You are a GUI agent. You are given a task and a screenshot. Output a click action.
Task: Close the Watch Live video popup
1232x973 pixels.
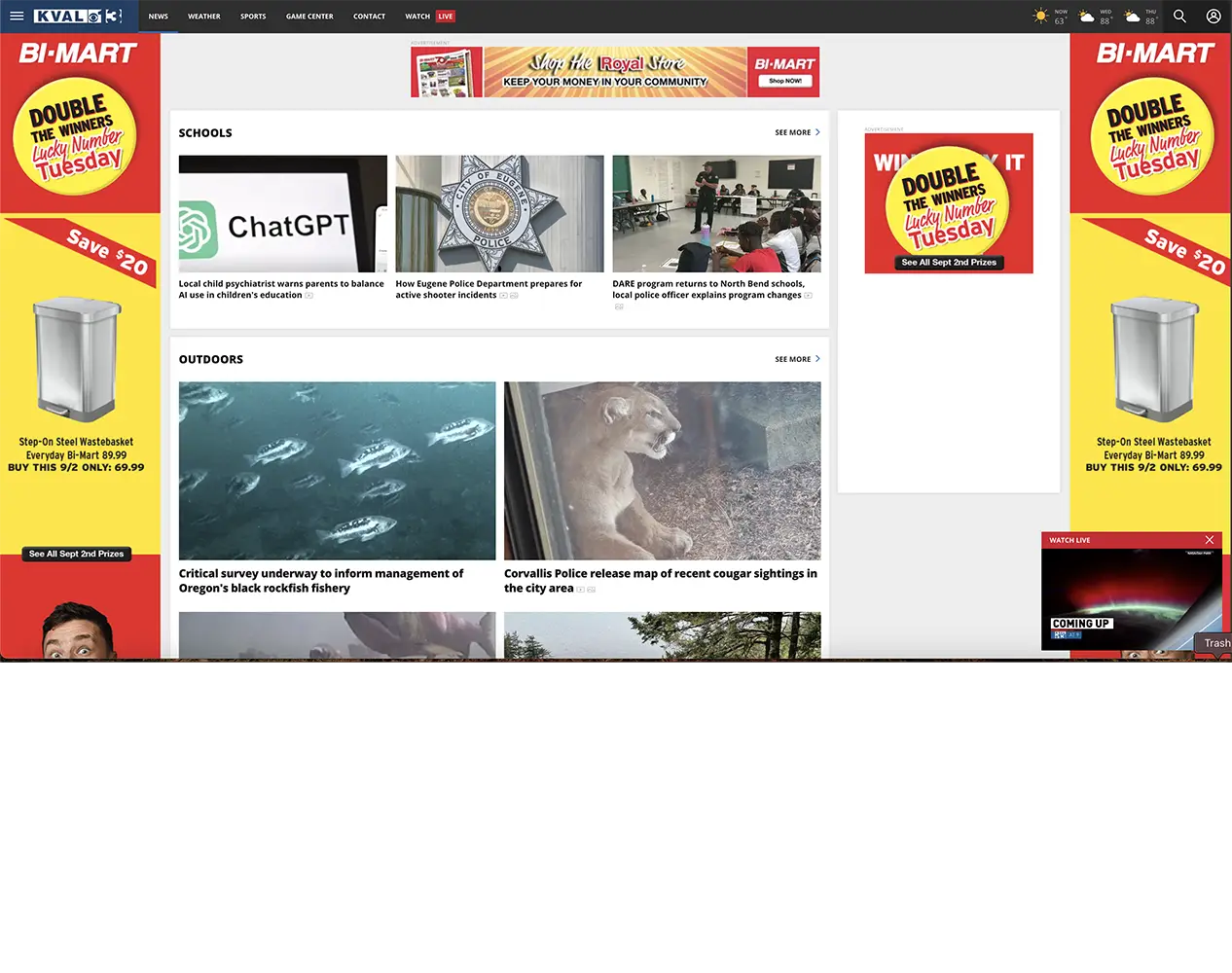pyautogui.click(x=1210, y=540)
